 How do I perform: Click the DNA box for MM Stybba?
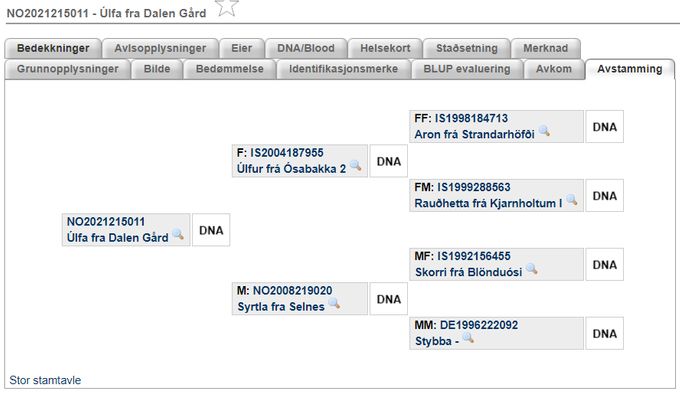click(x=605, y=333)
